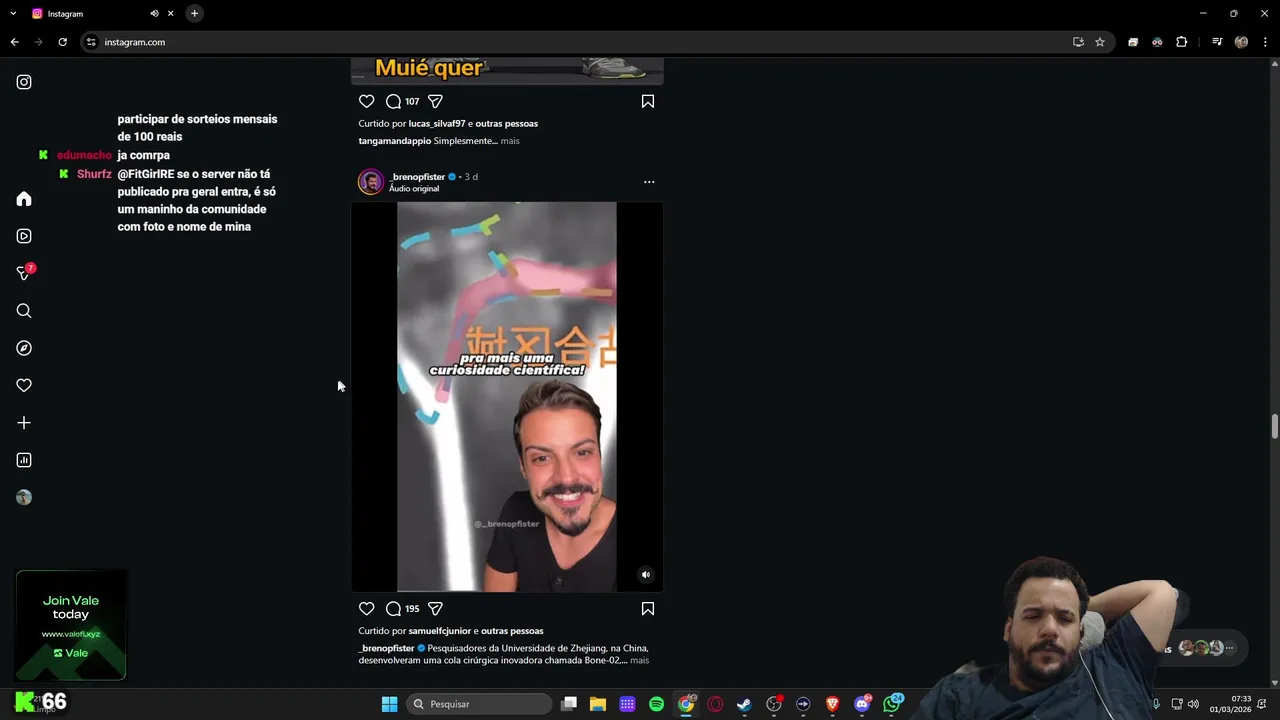This screenshot has height=720, width=1280.
Task: Open volume control in system tray
Action: pos(1193,704)
